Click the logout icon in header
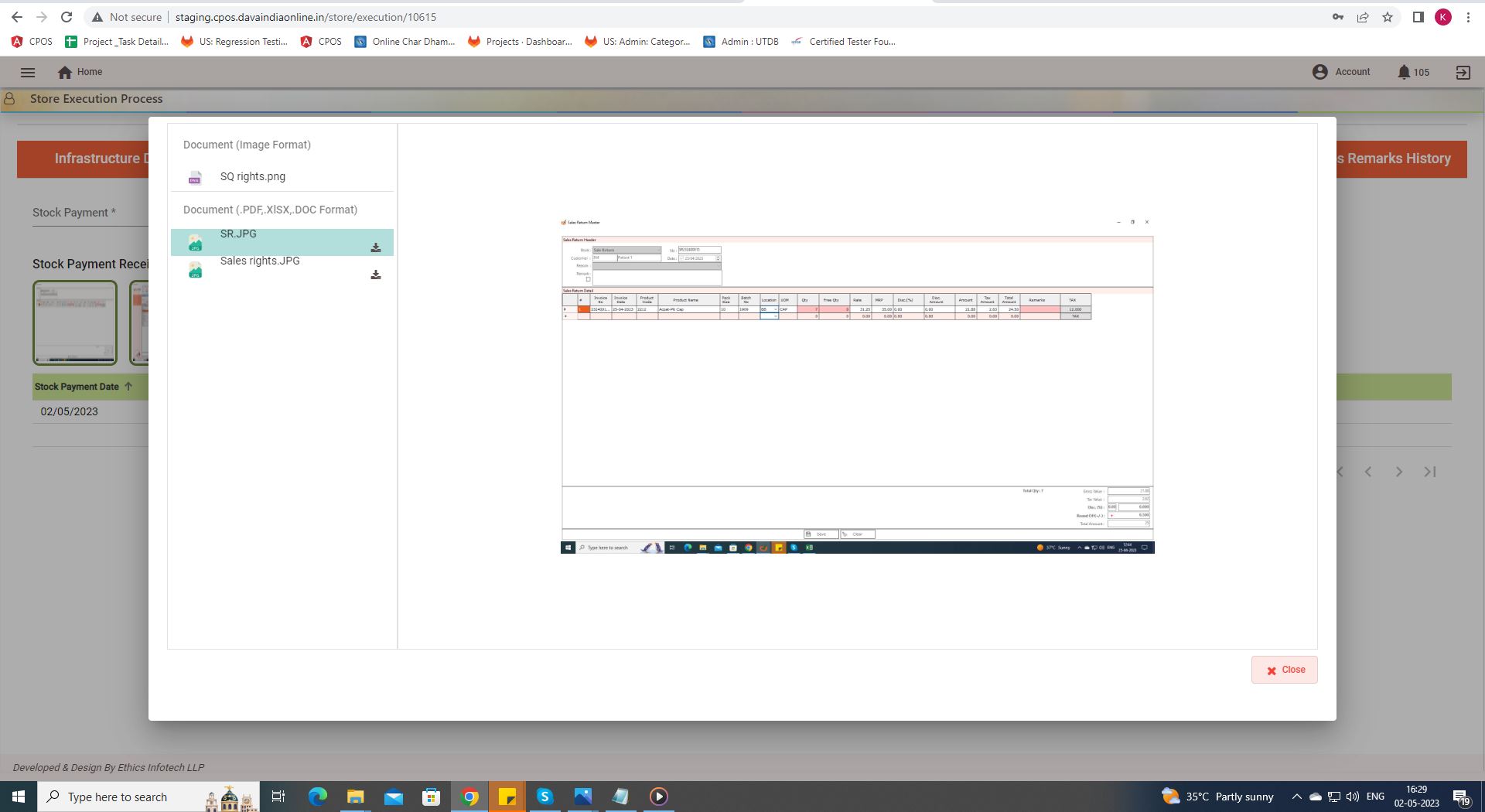This screenshot has height=812, width=1485. click(1463, 72)
